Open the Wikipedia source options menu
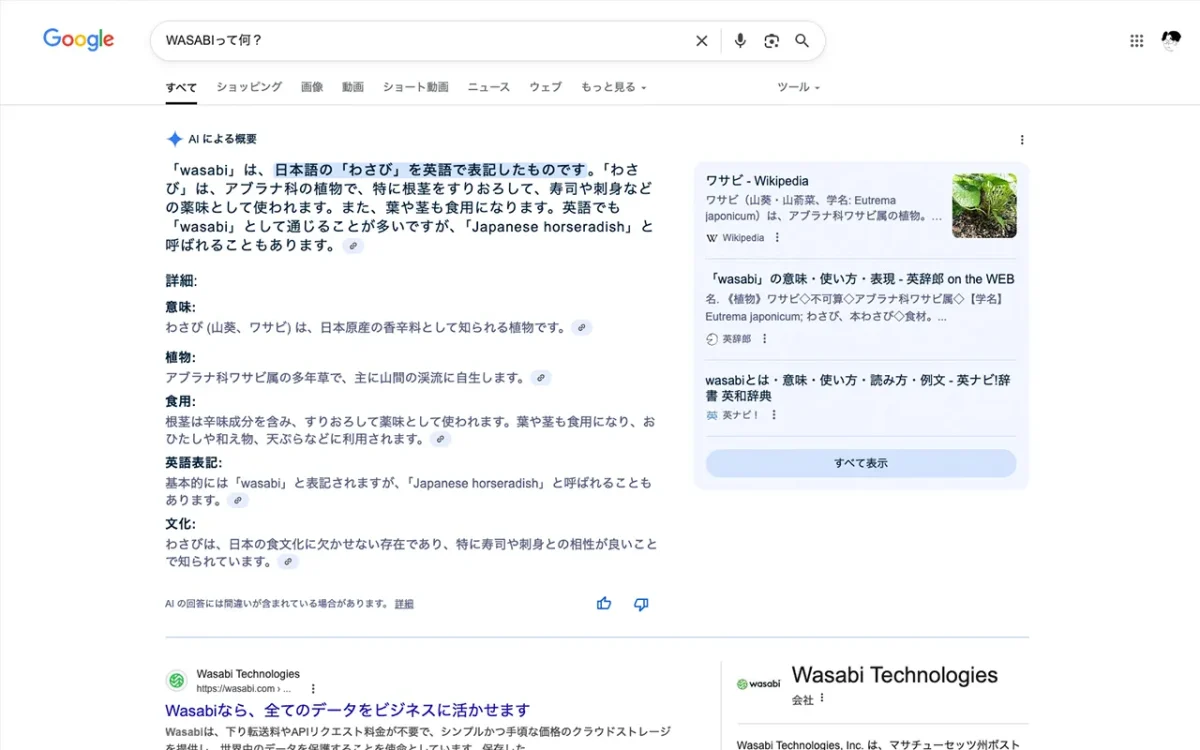The width and height of the screenshot is (1200, 750). tap(777, 238)
